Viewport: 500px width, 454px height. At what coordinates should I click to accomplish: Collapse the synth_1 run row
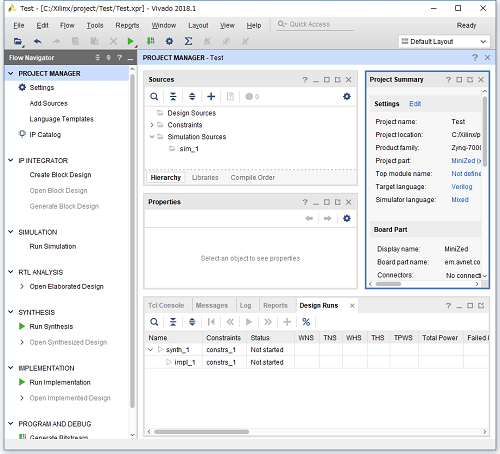(x=150, y=350)
